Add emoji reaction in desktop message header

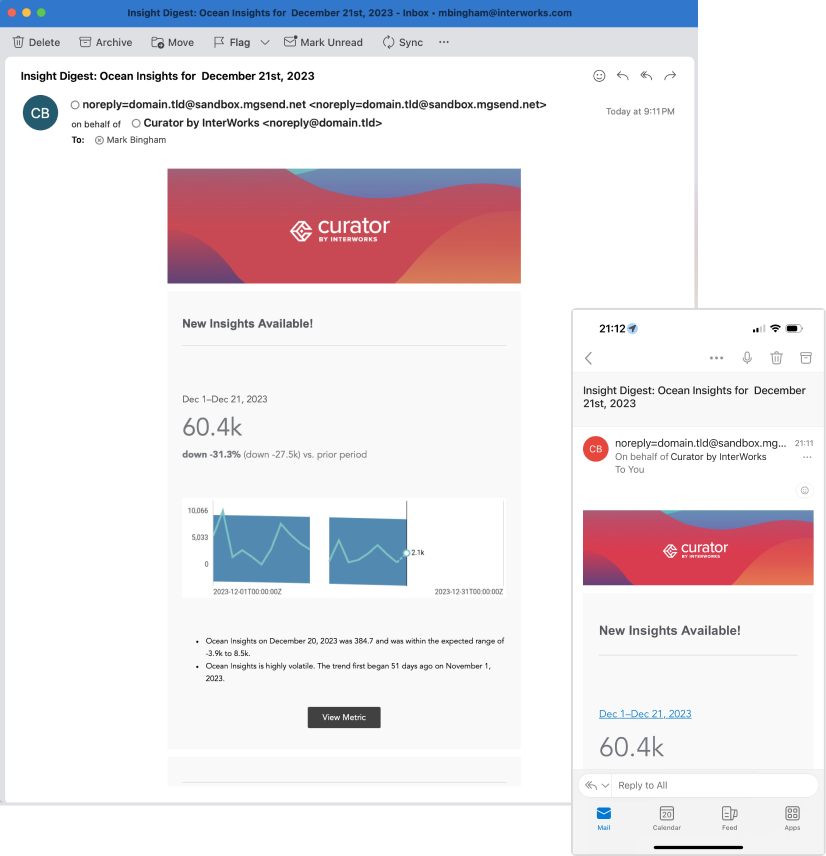(599, 76)
